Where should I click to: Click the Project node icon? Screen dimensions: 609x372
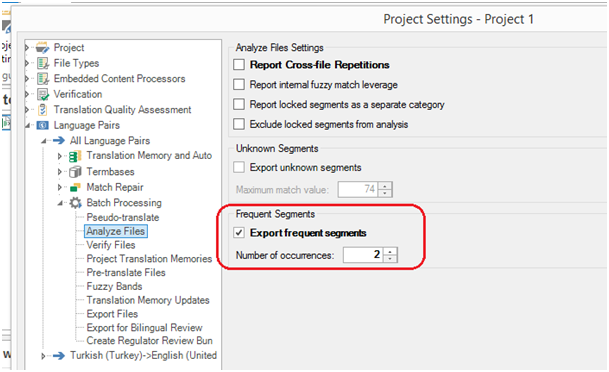42,48
